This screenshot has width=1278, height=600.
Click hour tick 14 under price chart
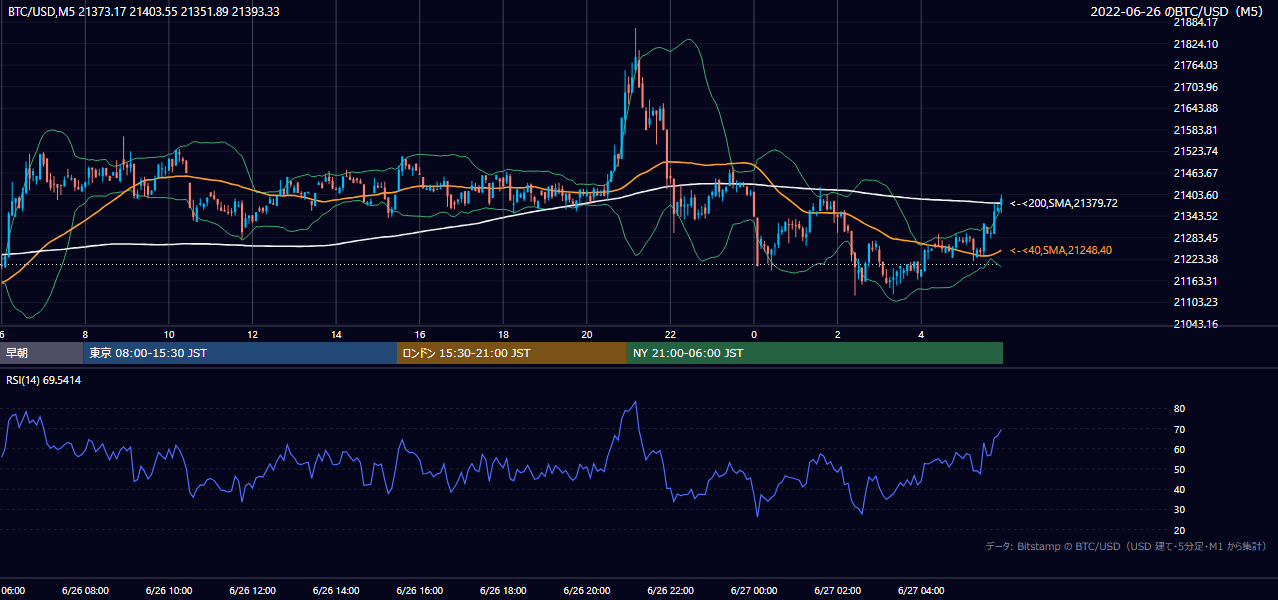pos(336,335)
